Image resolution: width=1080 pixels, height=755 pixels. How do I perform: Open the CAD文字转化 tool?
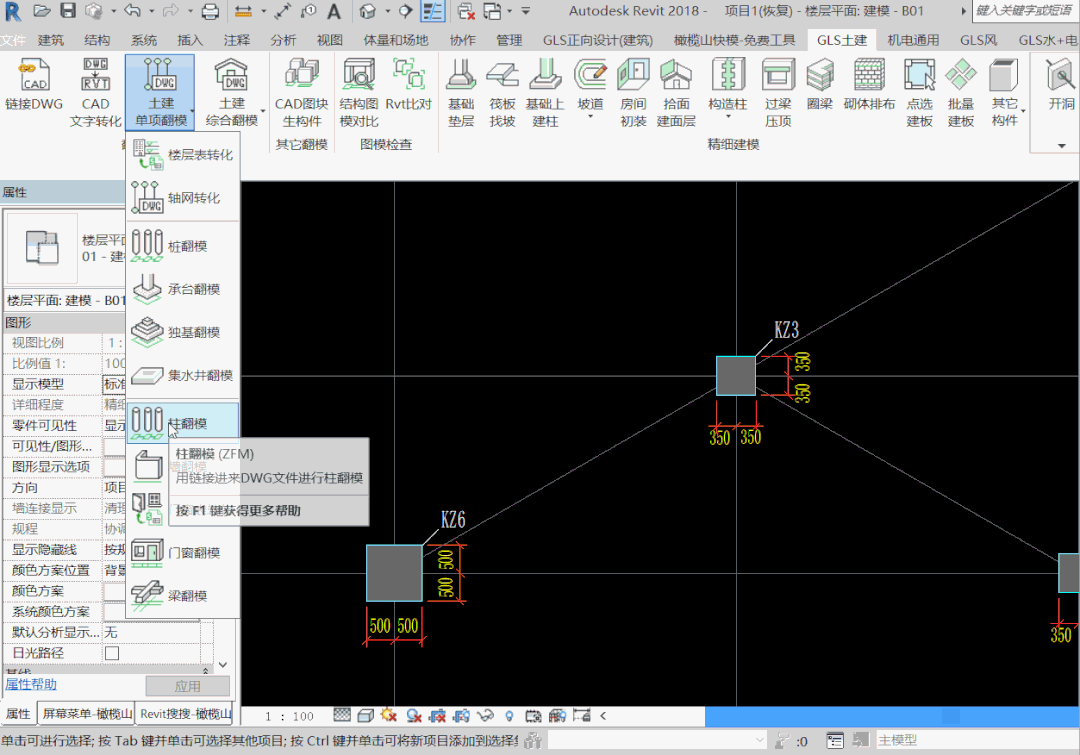point(95,92)
